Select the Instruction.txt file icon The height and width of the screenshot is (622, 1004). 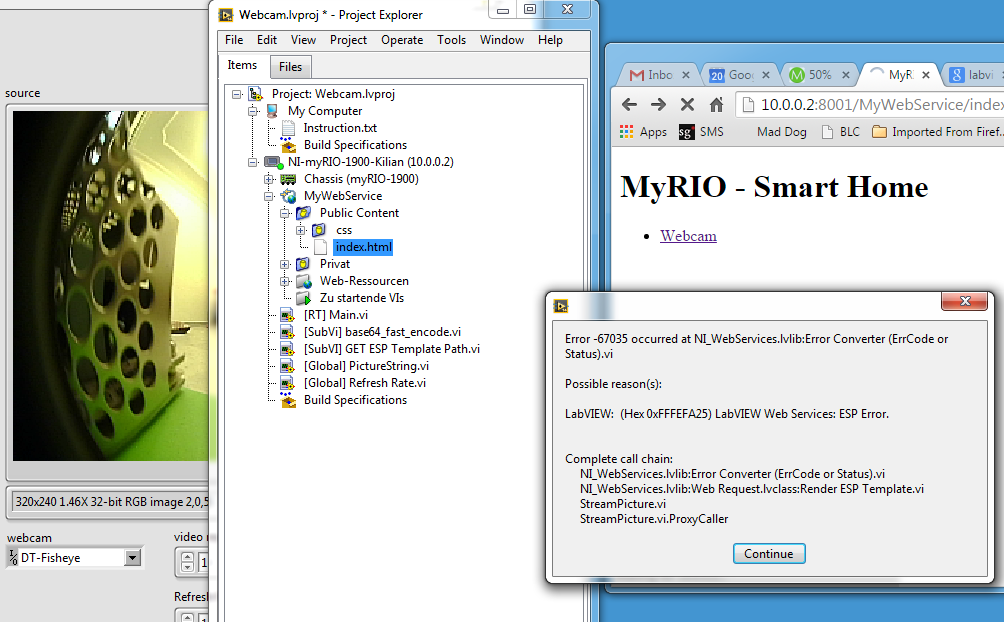coord(289,128)
